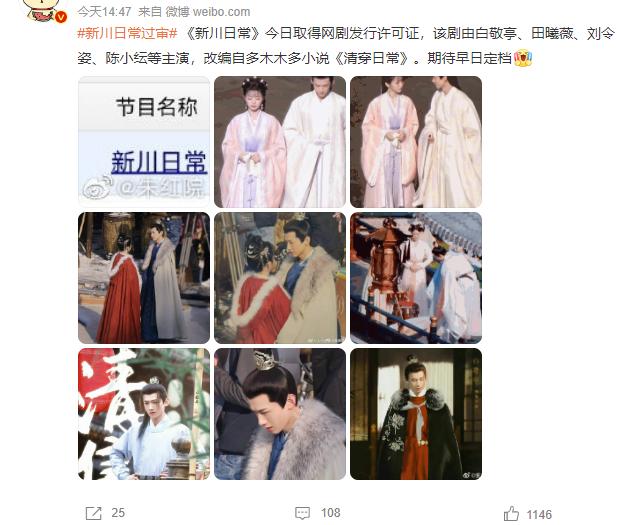The height and width of the screenshot is (525, 617).
Task: Click the 微博 weibo.com source link
Action: coord(207,12)
